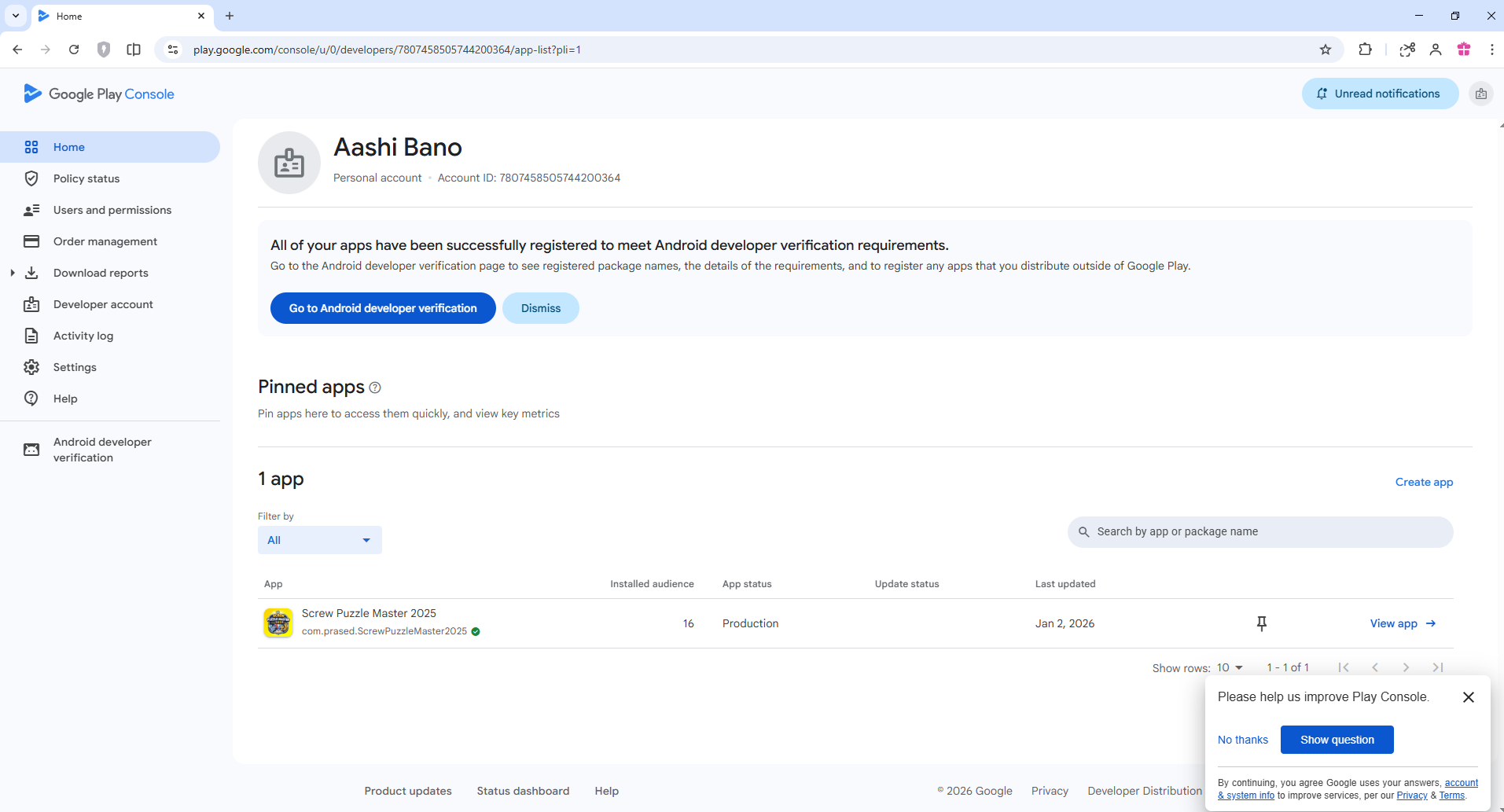Open the Terms link in survey popup
The width and height of the screenshot is (1504, 812).
(x=1451, y=795)
